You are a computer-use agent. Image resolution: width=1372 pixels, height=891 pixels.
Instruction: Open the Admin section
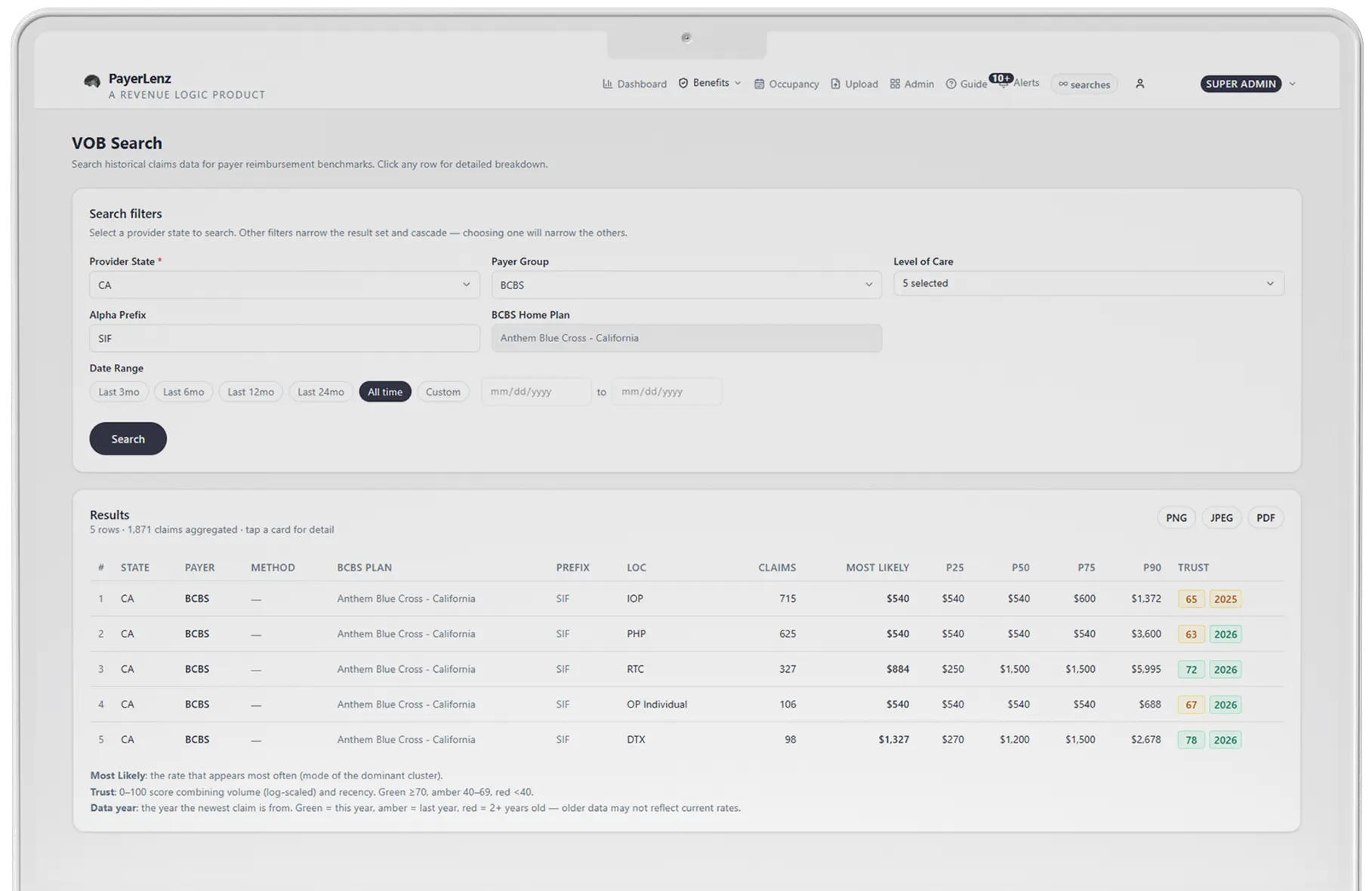point(912,84)
